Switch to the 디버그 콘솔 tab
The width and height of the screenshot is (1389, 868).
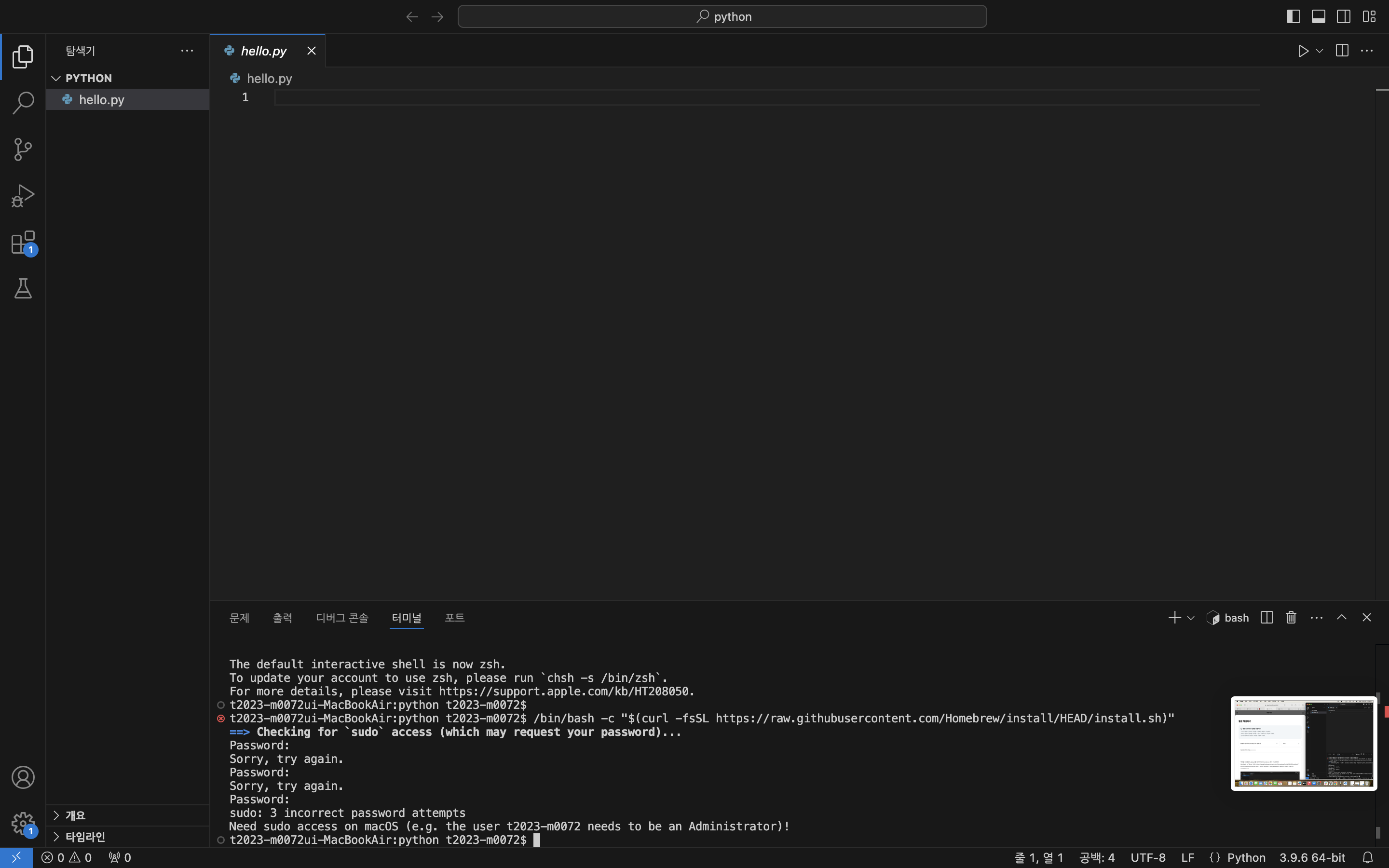coord(342,618)
